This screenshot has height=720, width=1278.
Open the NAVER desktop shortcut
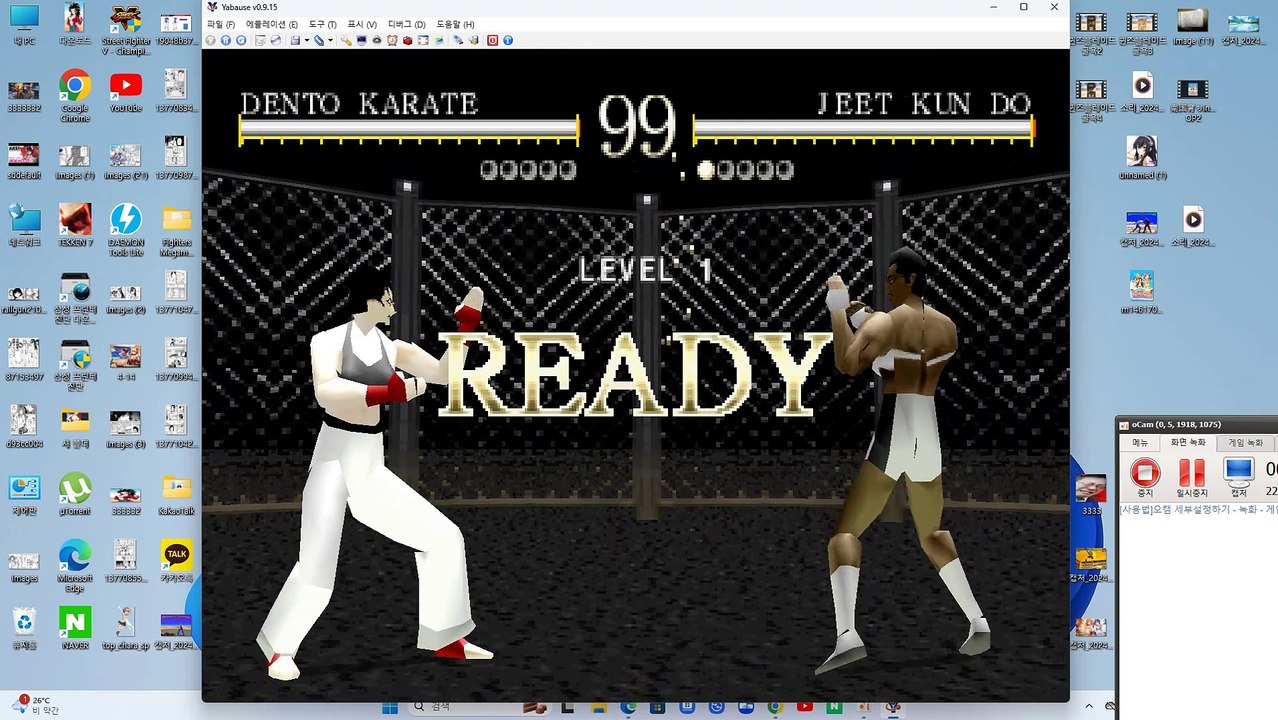coord(75,628)
